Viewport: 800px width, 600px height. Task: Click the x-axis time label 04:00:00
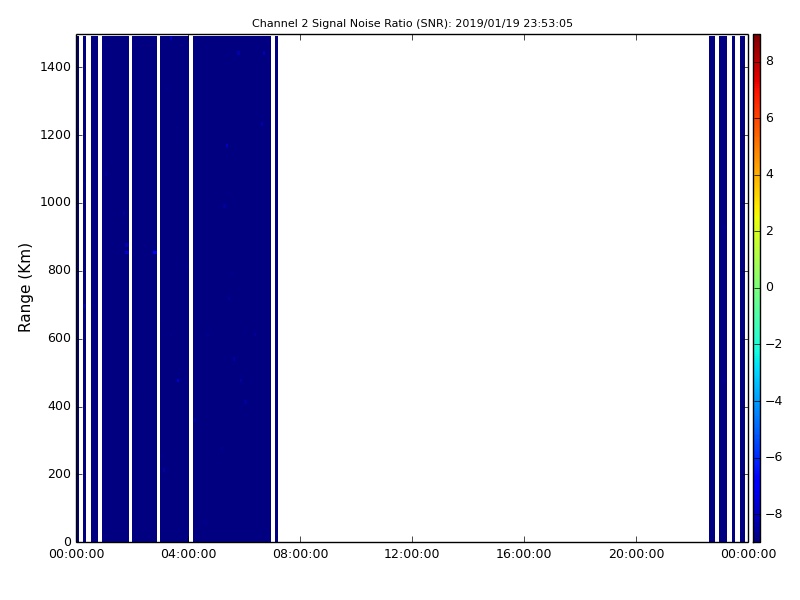[x=189, y=554]
